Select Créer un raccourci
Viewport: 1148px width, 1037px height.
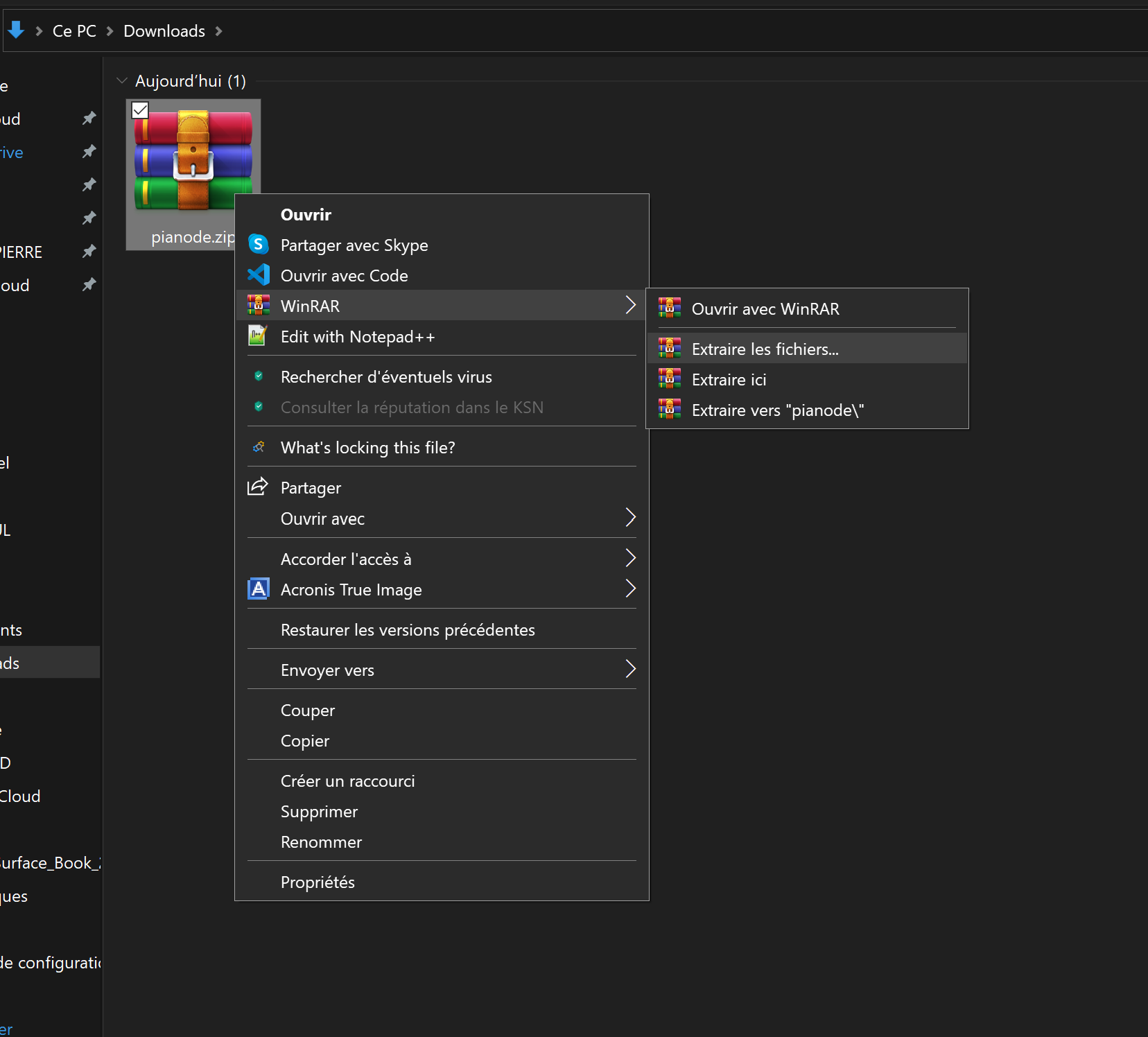442,781
